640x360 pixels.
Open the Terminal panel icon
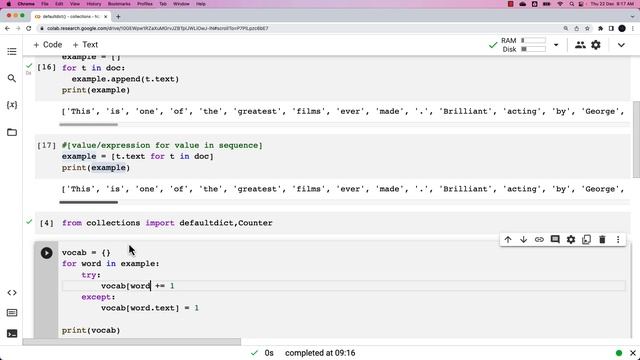[12, 333]
